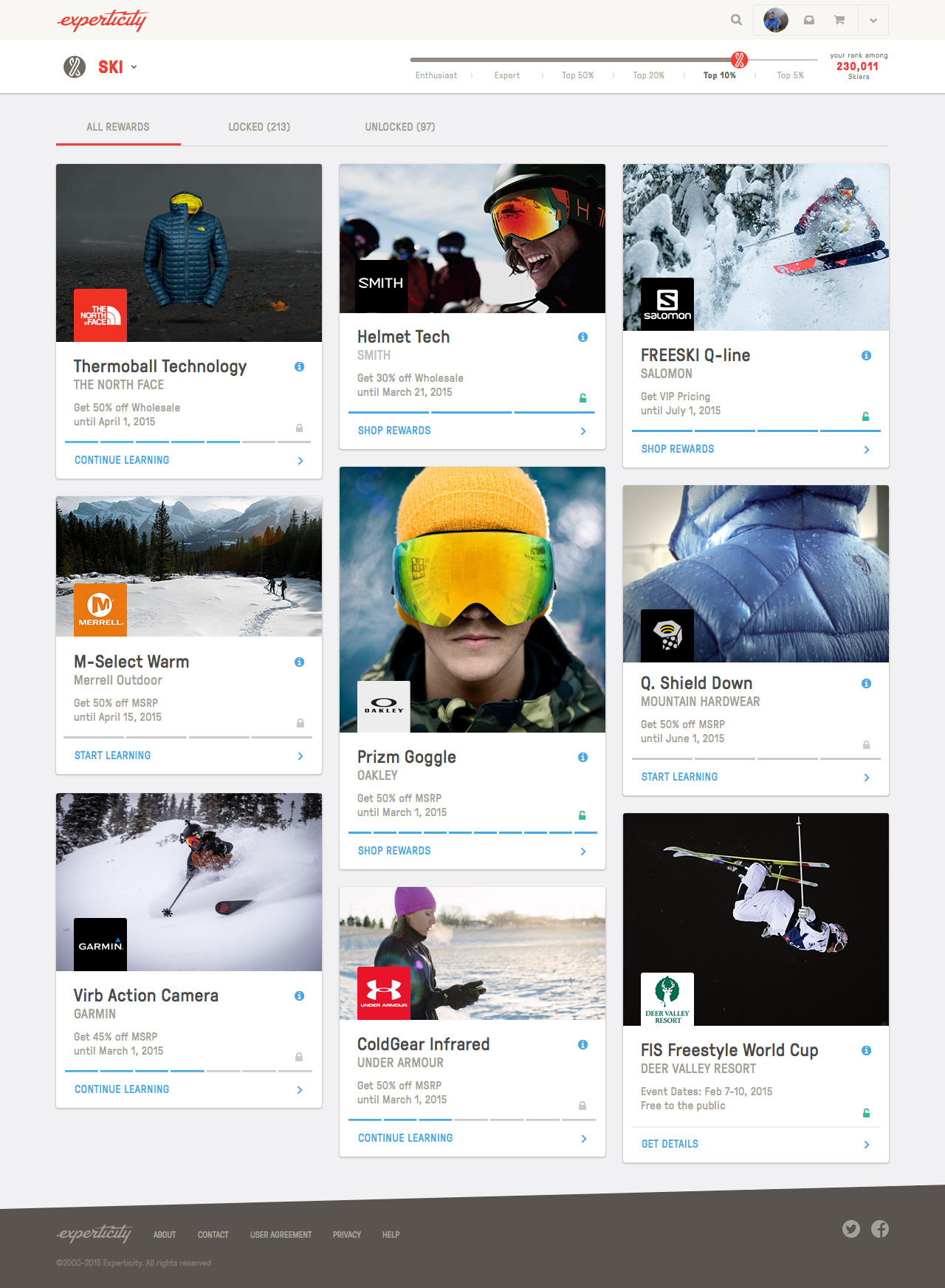
Task: Open the Privacy footer link
Action: coord(346,1235)
